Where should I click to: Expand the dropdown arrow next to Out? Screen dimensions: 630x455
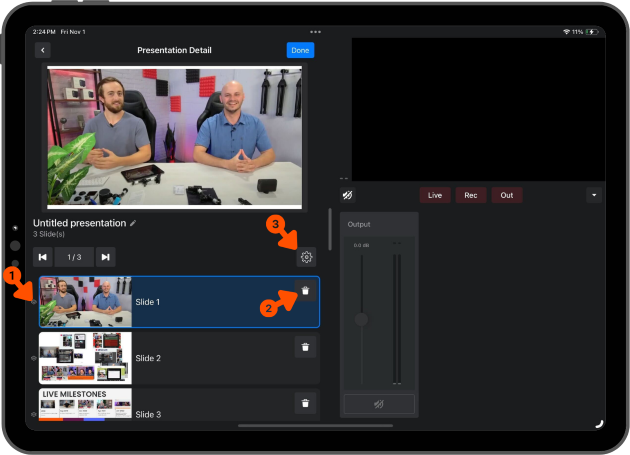pos(594,195)
